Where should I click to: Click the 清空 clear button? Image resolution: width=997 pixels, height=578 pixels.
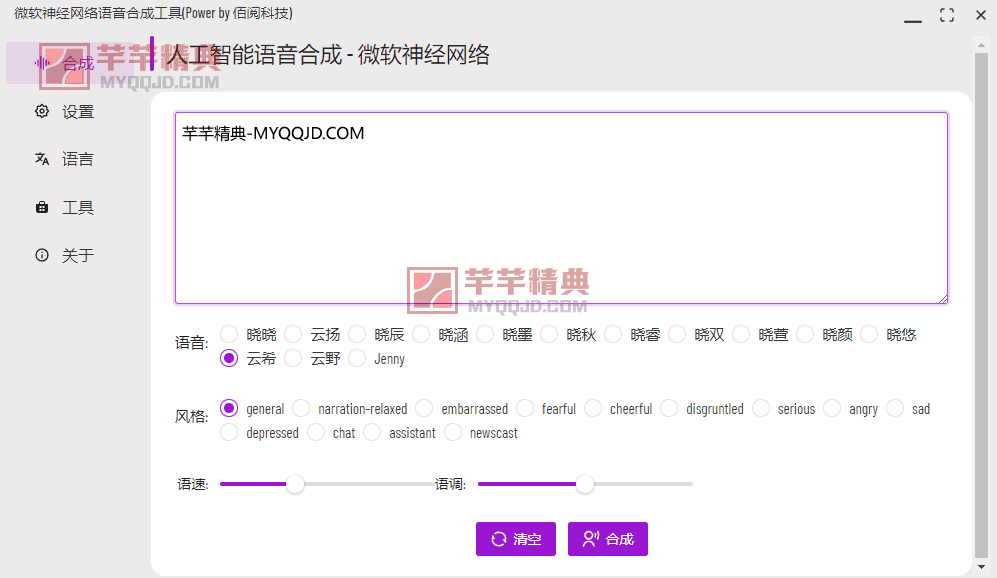pyautogui.click(x=516, y=539)
